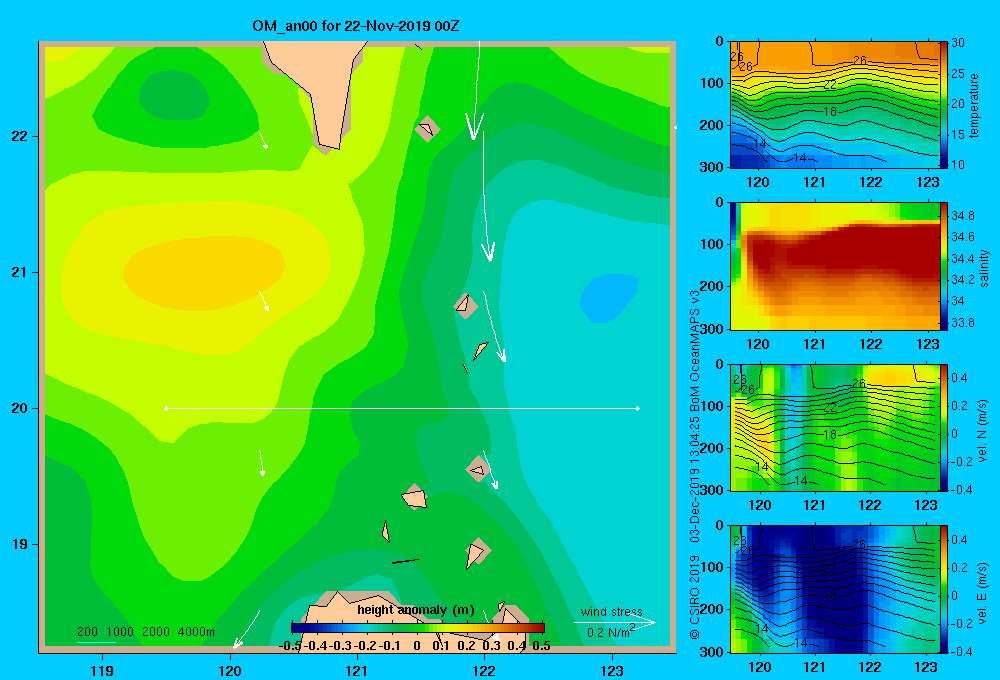Click the vel. E color scale bar
The width and height of the screenshot is (1000, 680).
coord(945,589)
